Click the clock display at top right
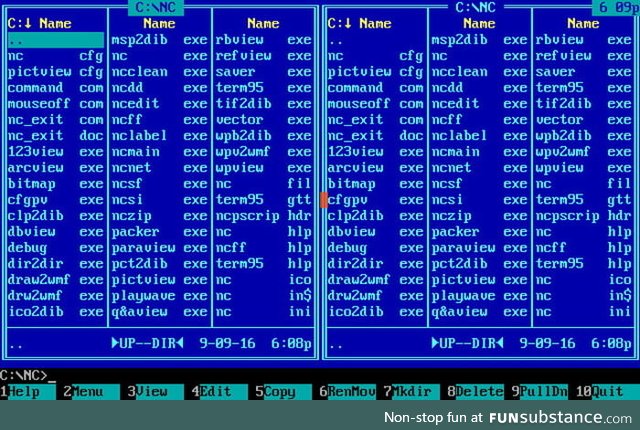The width and height of the screenshot is (640, 430). point(616,7)
